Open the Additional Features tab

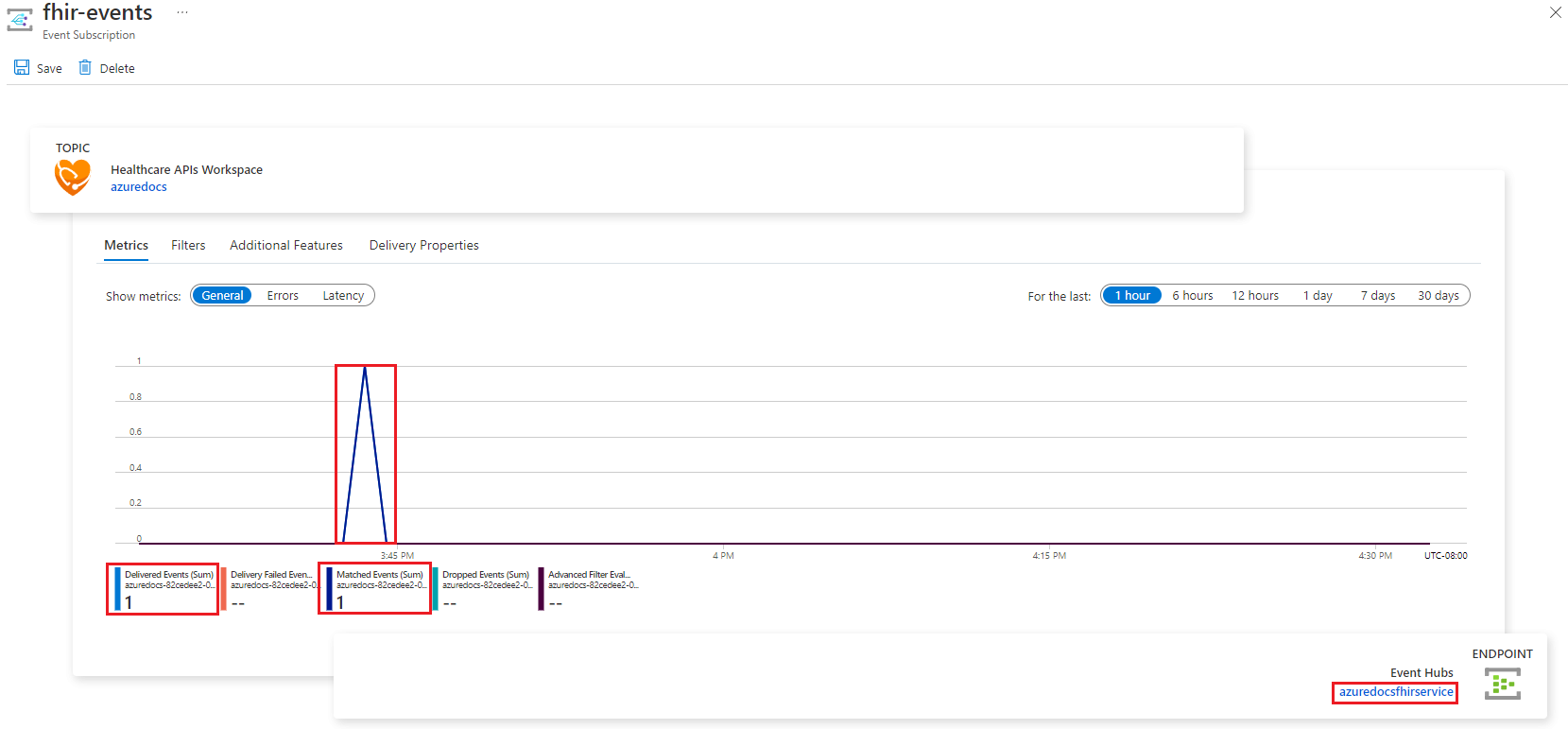click(x=286, y=246)
